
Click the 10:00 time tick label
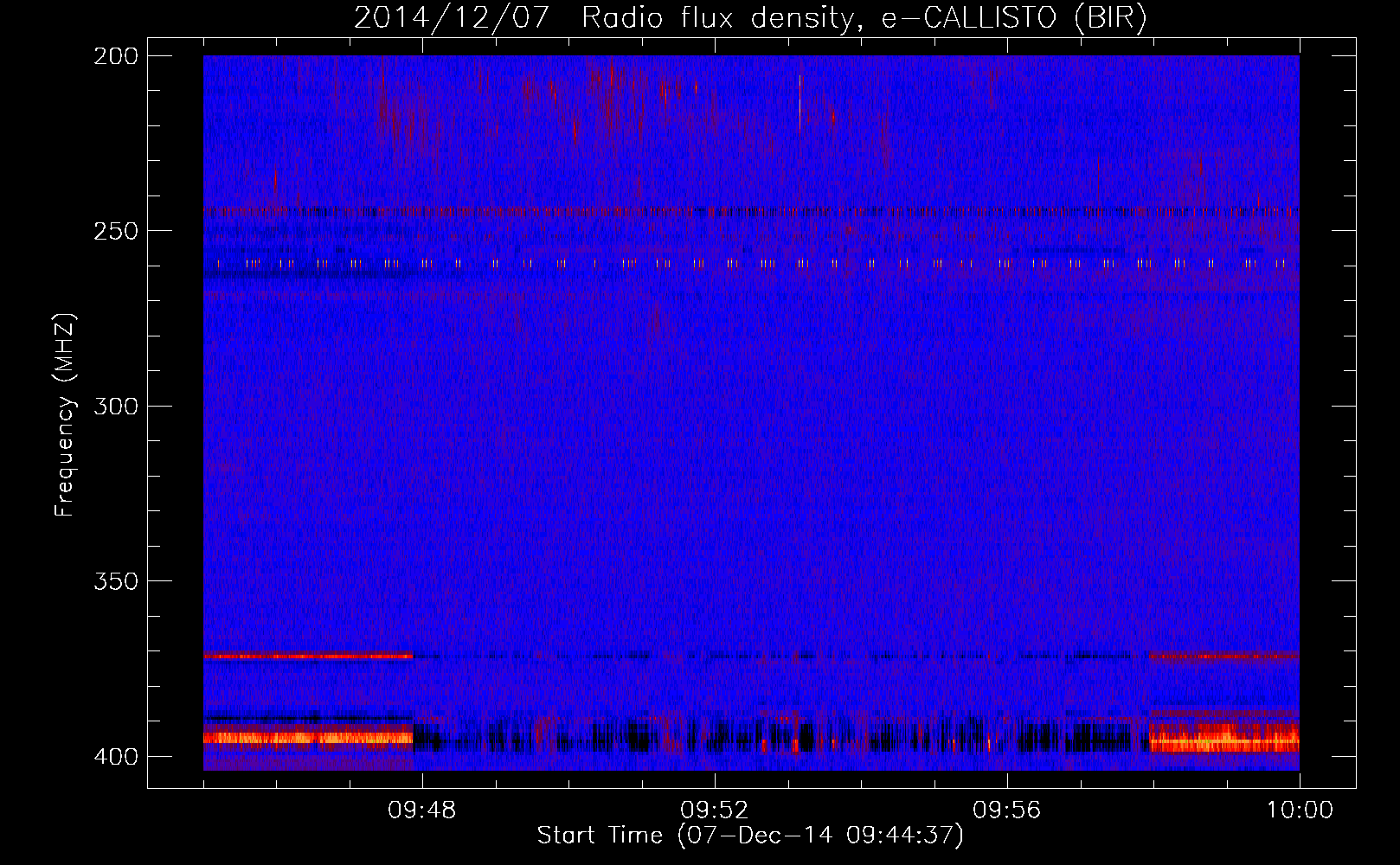point(1300,811)
